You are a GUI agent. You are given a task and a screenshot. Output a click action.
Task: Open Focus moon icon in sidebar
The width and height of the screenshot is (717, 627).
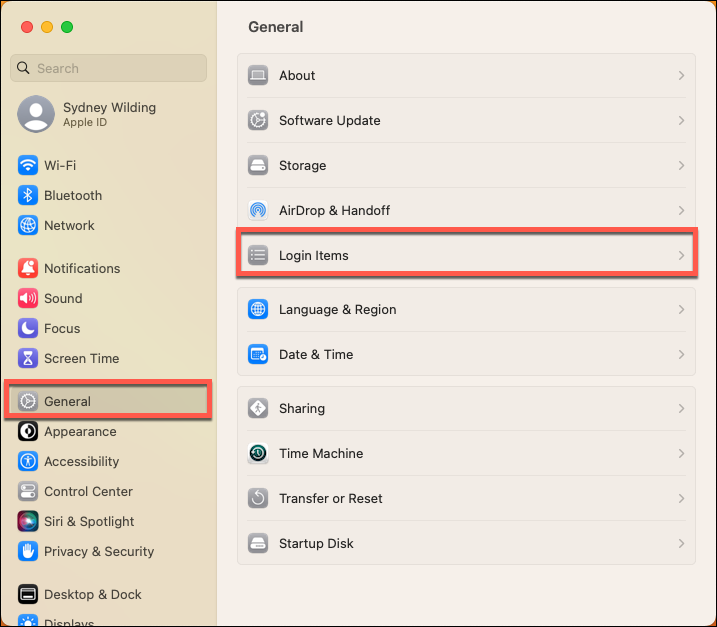coord(28,328)
